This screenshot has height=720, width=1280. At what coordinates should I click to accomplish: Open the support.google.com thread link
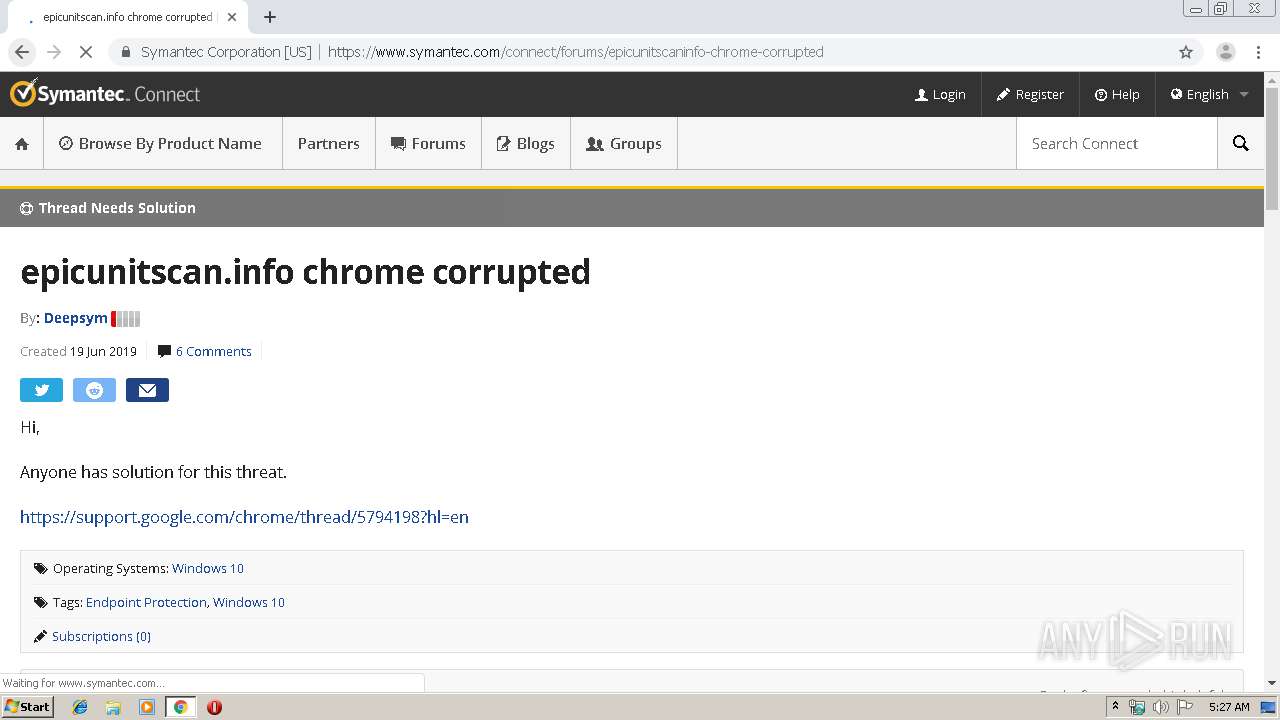(x=244, y=517)
